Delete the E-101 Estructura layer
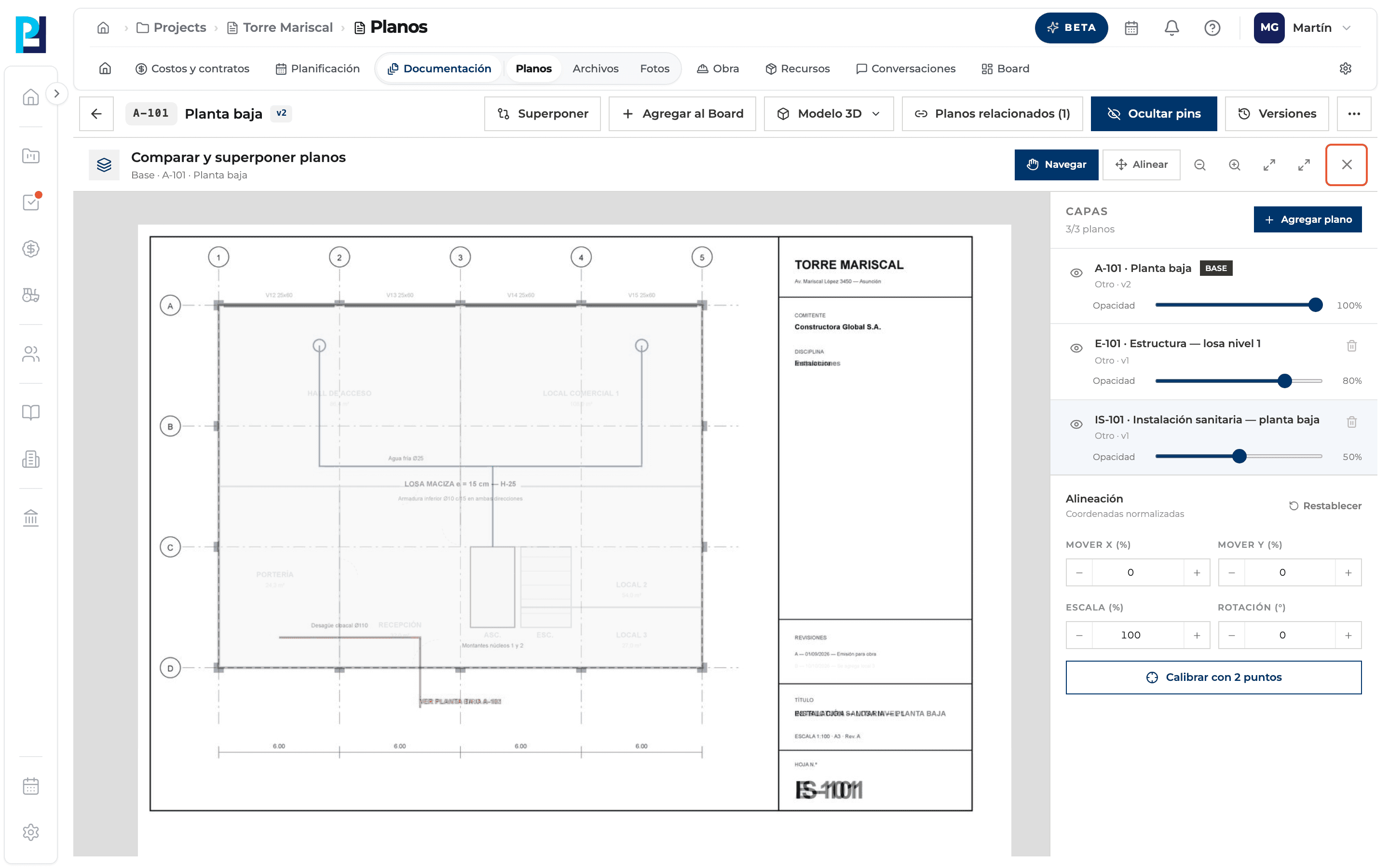This screenshot has height=868, width=1389. point(1351,346)
